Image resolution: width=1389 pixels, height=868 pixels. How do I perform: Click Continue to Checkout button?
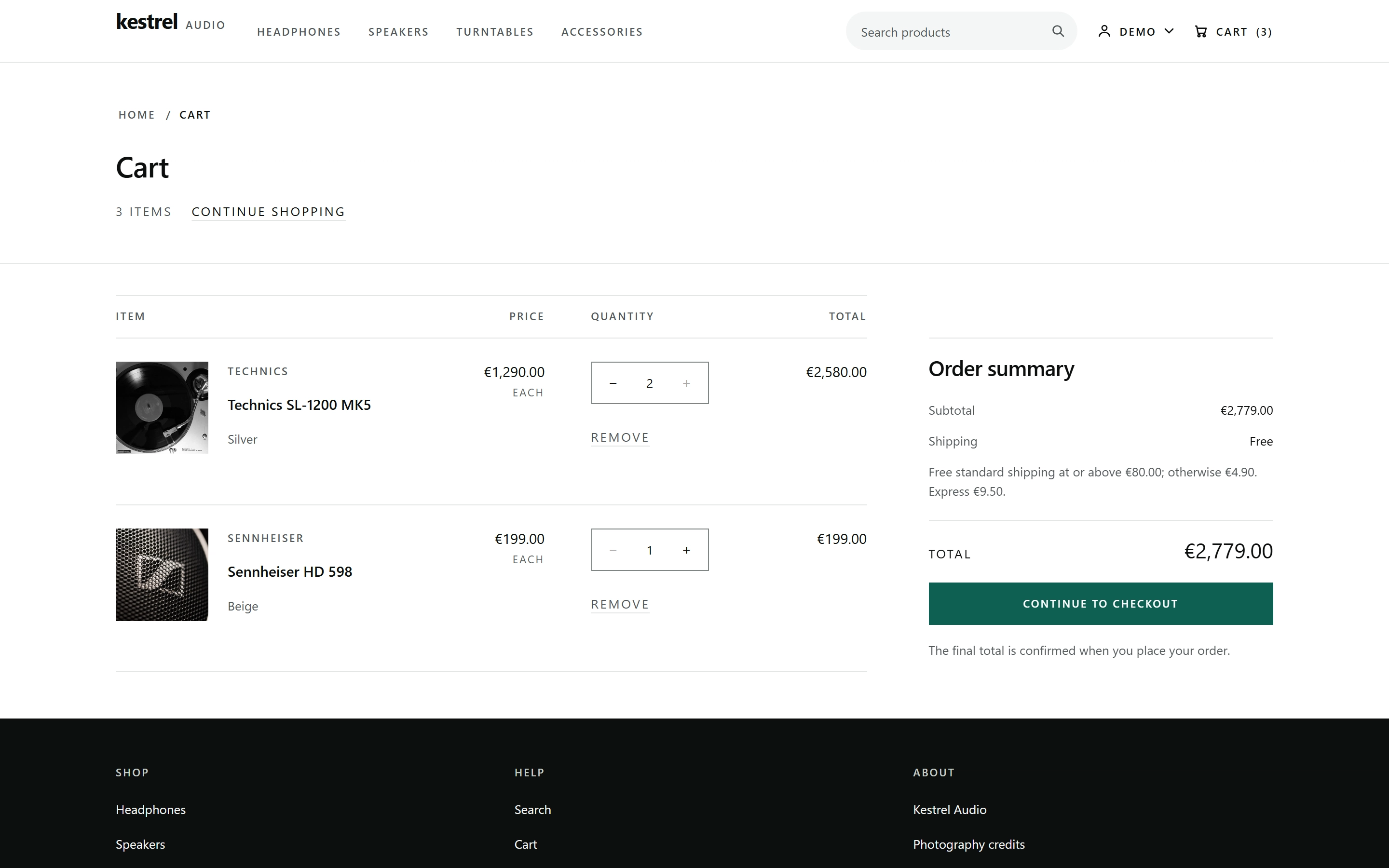point(1100,603)
